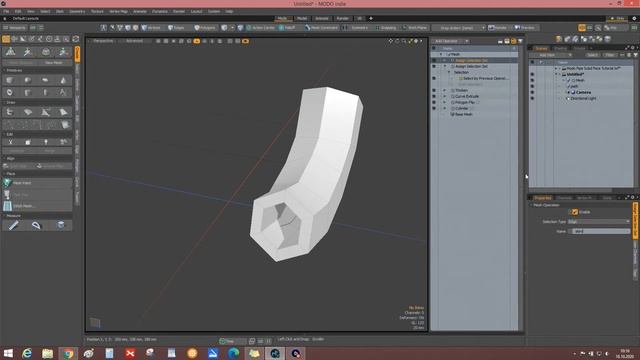Toggle visibility of the Thicken operation
This screenshot has height=360, width=640.
point(434,90)
